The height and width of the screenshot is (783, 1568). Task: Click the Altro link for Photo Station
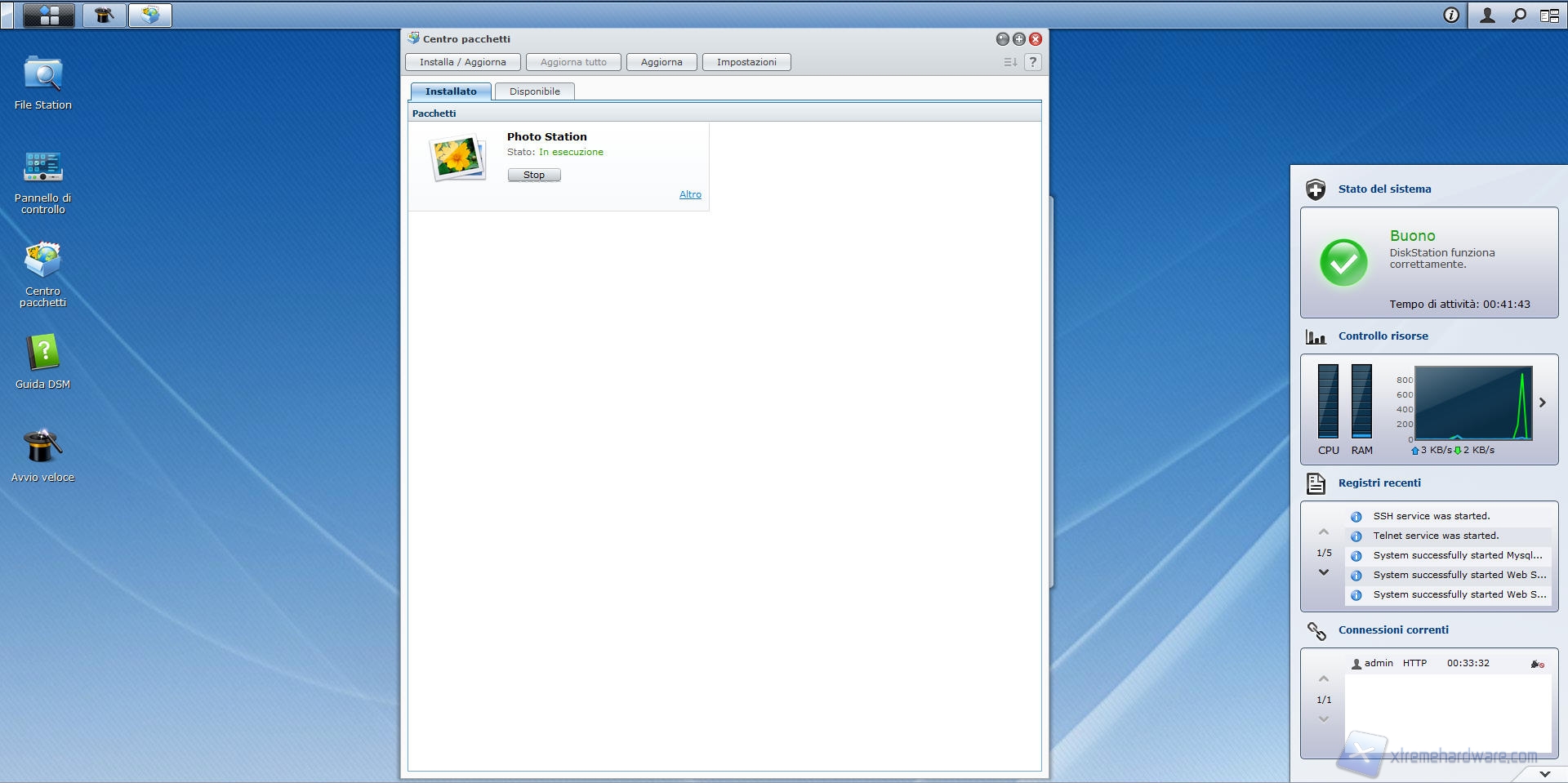pos(690,194)
